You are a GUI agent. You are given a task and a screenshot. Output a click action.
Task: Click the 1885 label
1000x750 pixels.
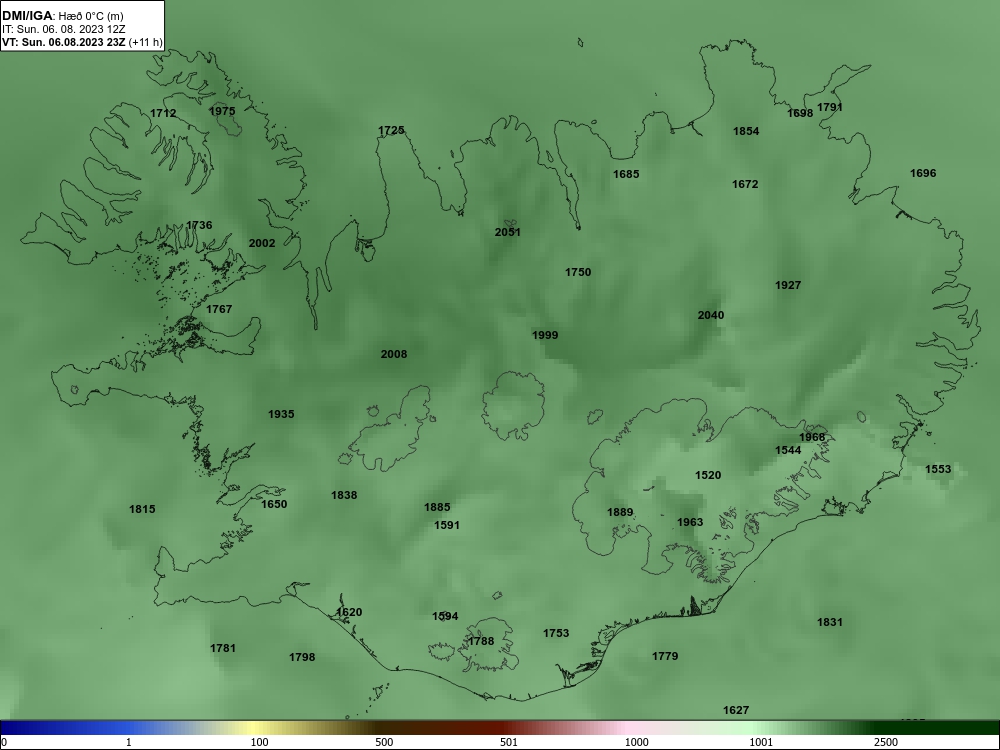point(437,508)
